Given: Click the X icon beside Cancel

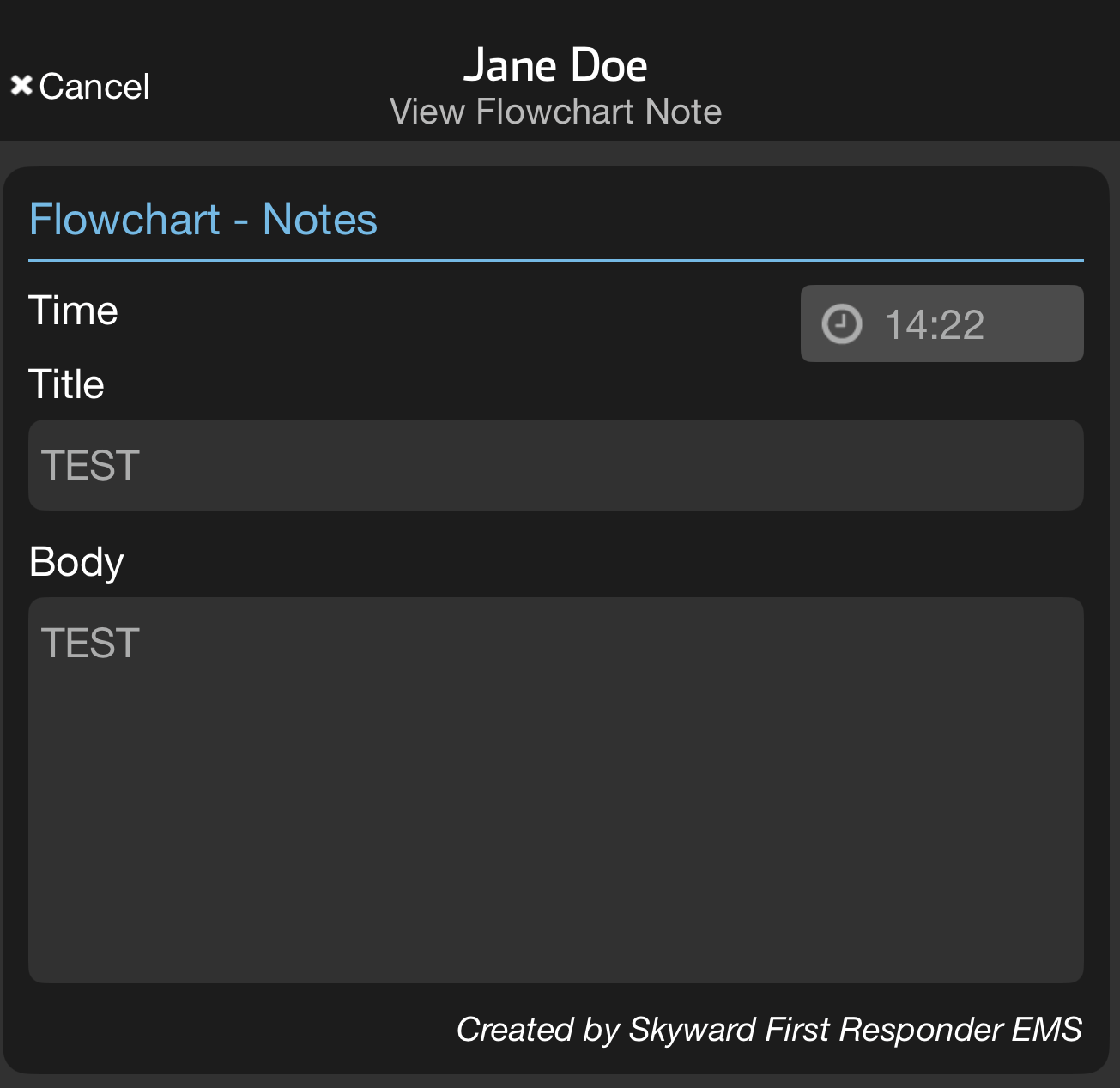Looking at the screenshot, I should tap(21, 86).
